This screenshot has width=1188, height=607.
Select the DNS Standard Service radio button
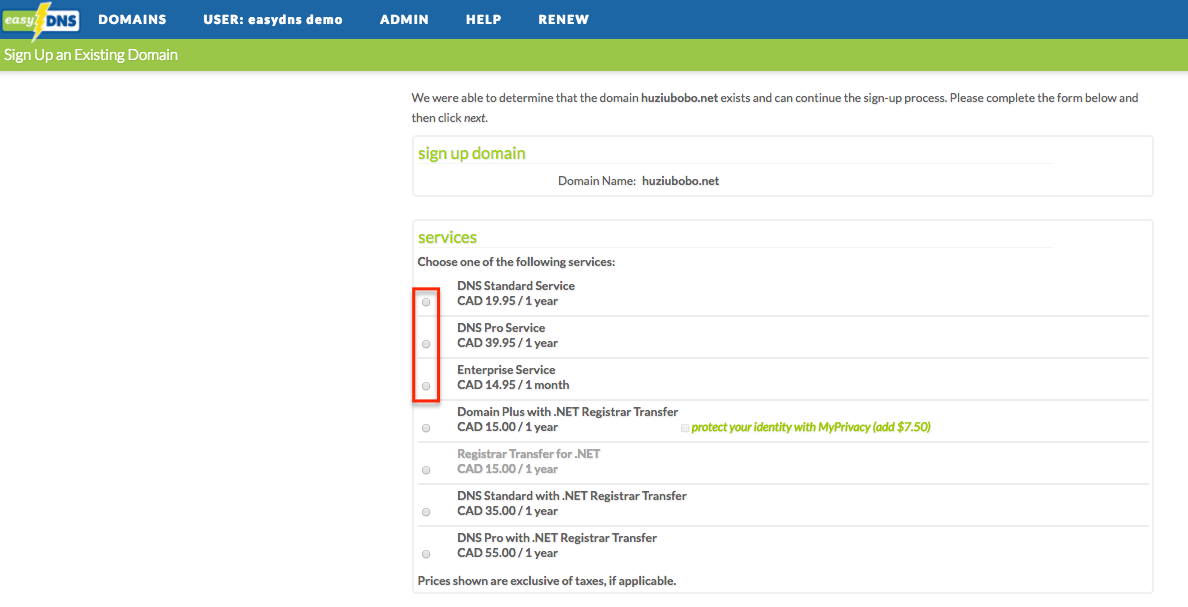tap(427, 302)
